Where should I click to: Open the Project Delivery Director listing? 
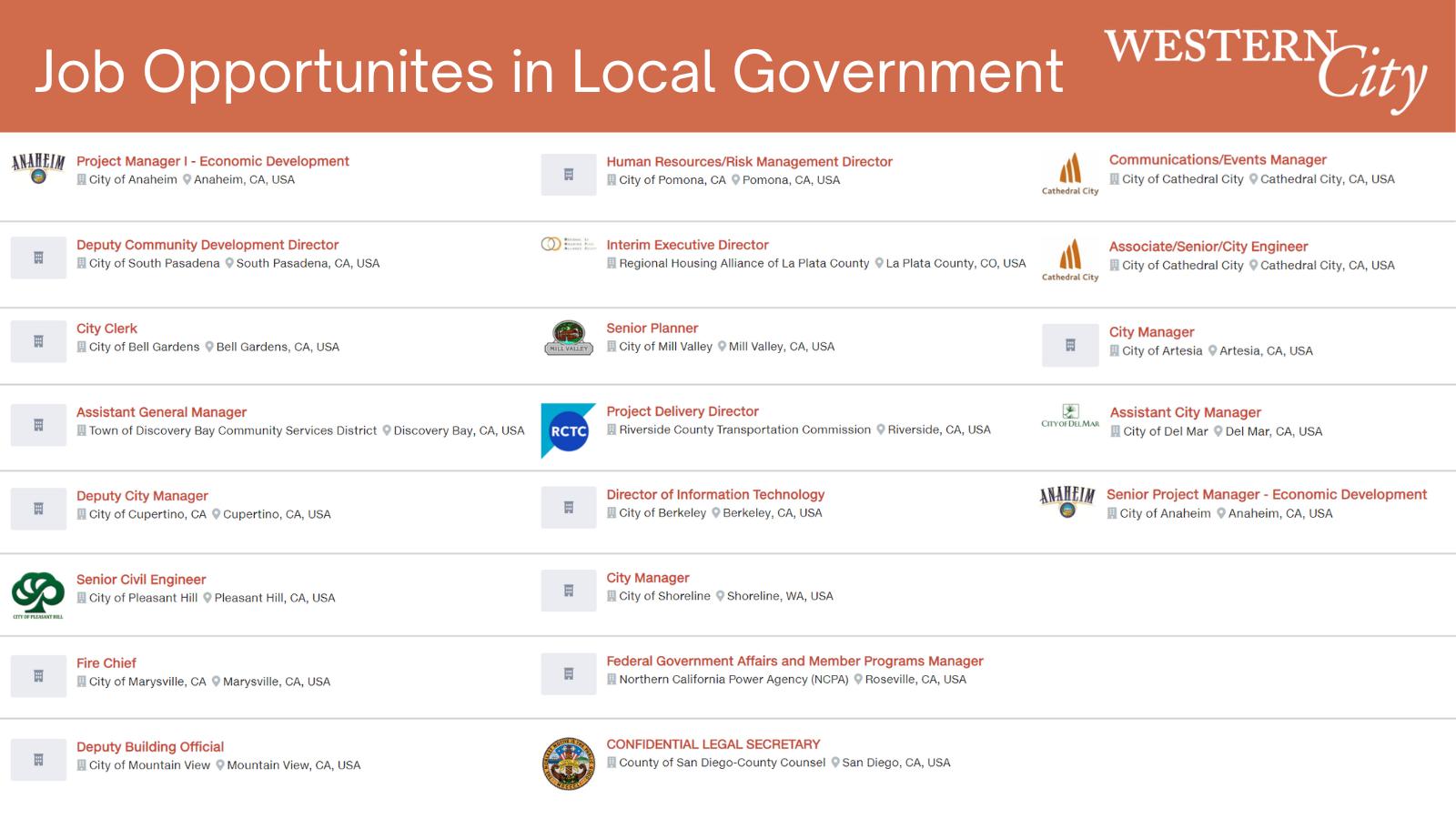tap(682, 411)
